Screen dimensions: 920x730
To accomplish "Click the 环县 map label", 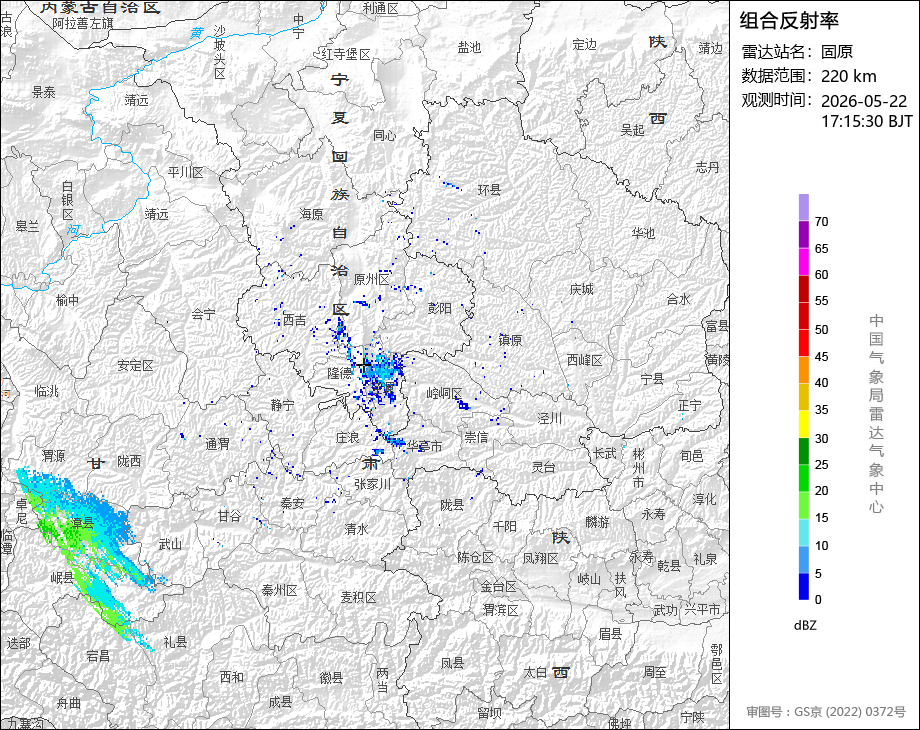I will pyautogui.click(x=489, y=190).
